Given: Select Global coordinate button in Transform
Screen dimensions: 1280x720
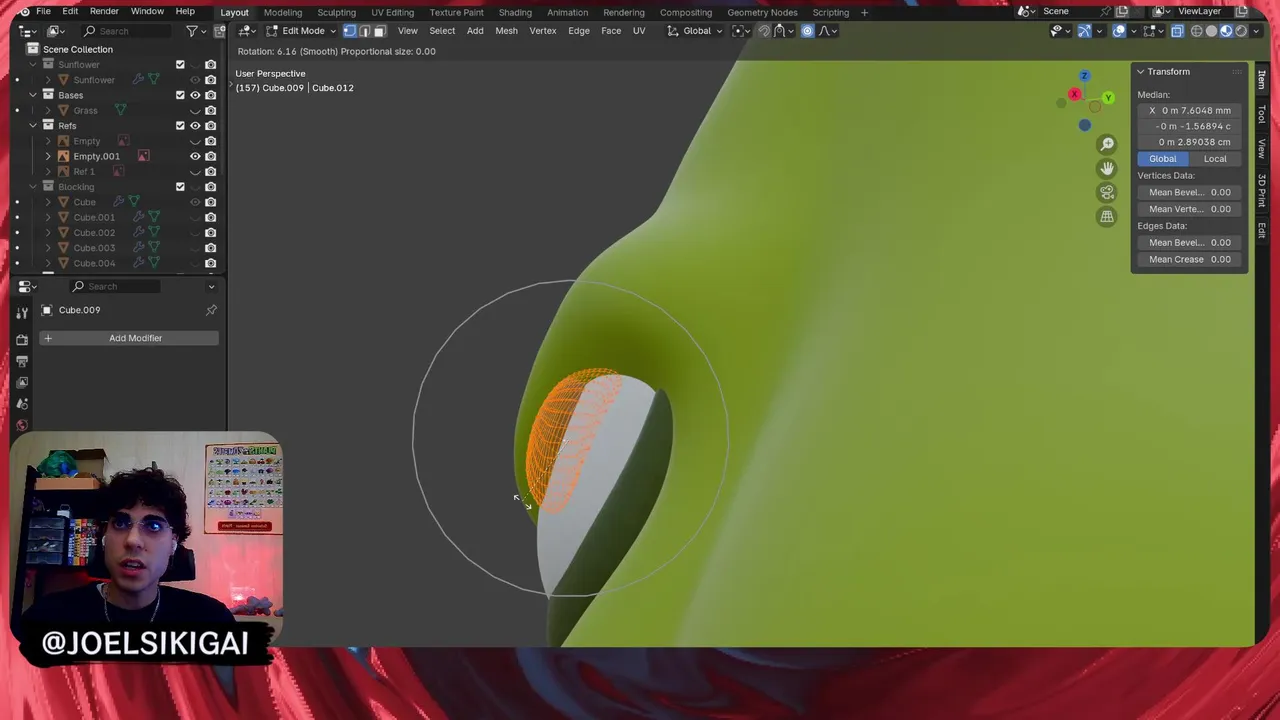Looking at the screenshot, I should [x=1162, y=159].
